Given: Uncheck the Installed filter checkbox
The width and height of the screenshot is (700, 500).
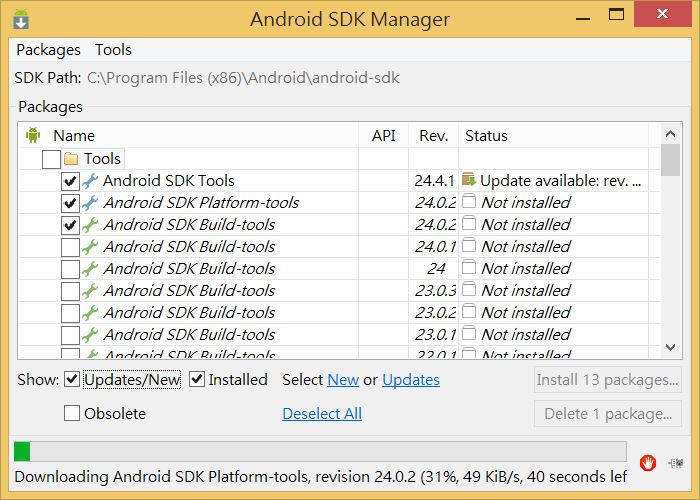Looking at the screenshot, I should point(197,379).
